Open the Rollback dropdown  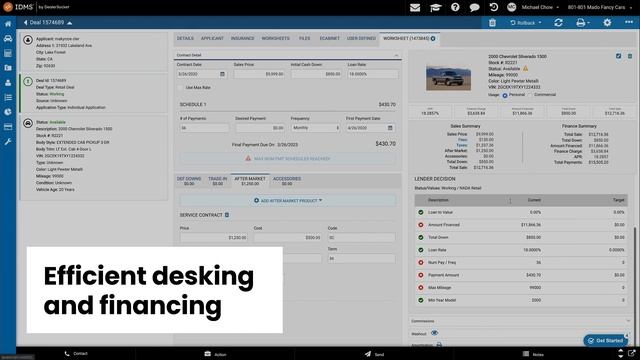click(526, 23)
